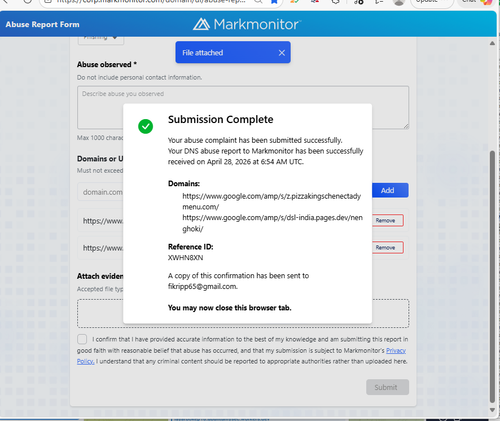Click the bookmark star in address bar
Viewport: 500px width, 421px height.
[274, 2]
